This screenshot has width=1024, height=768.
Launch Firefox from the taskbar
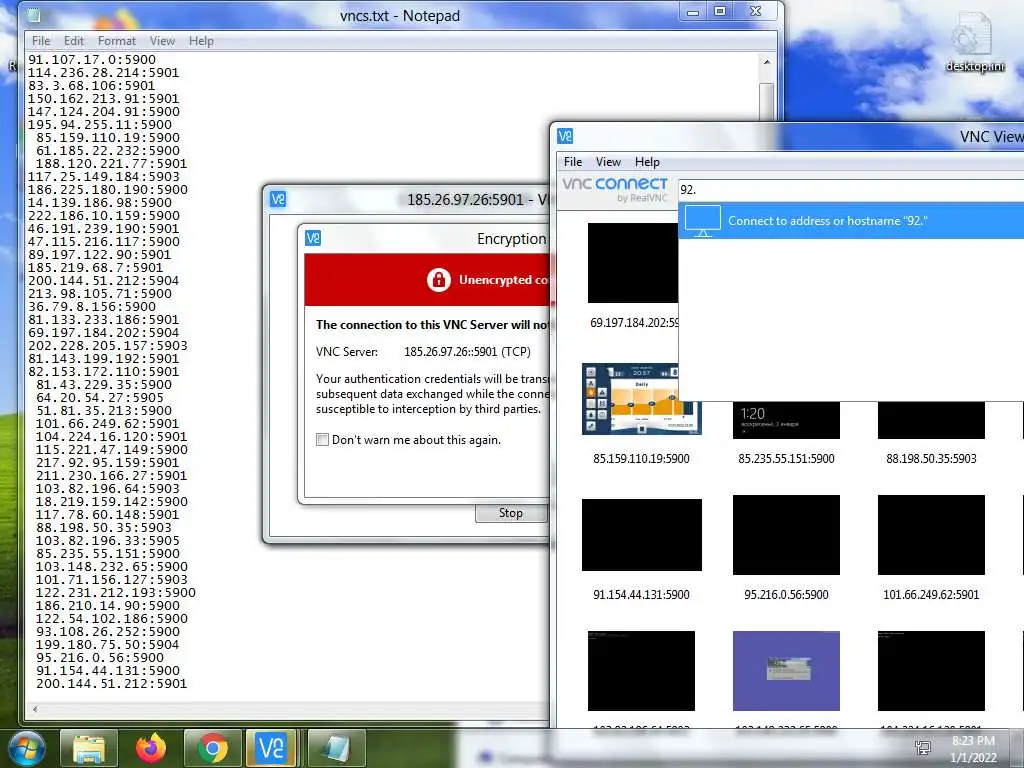click(x=151, y=748)
